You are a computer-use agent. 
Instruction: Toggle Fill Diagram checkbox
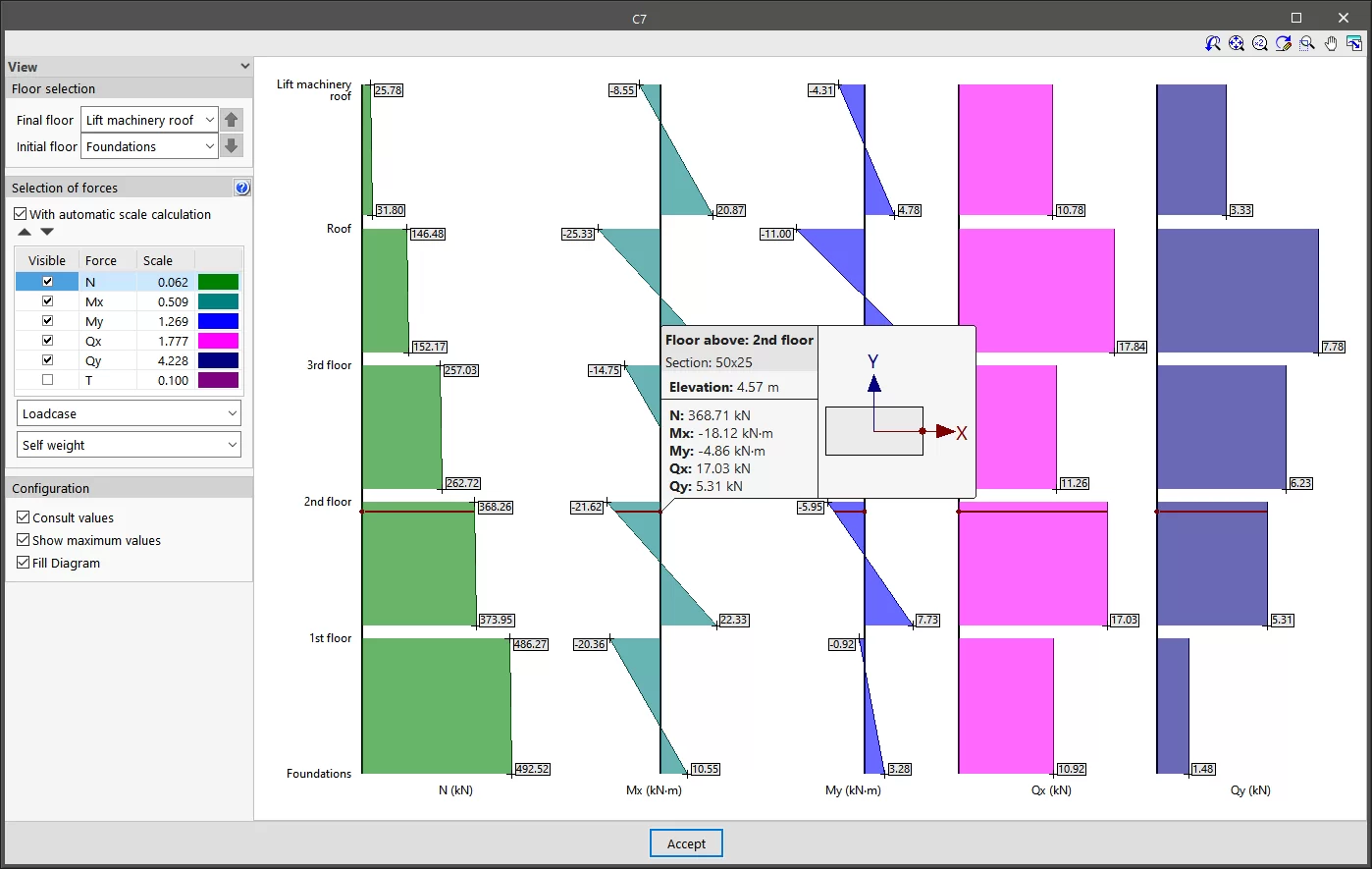point(24,563)
